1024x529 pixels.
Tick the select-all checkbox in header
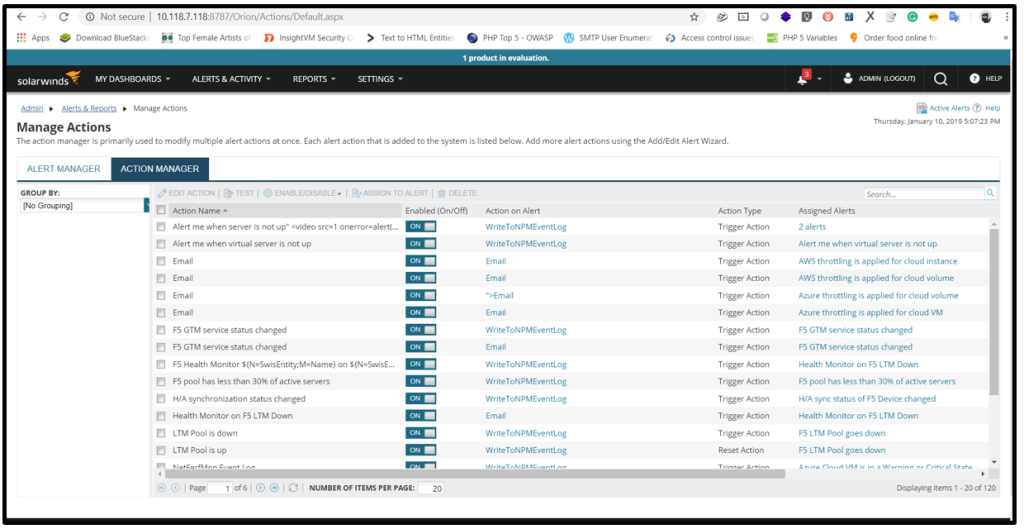pyautogui.click(x=161, y=210)
